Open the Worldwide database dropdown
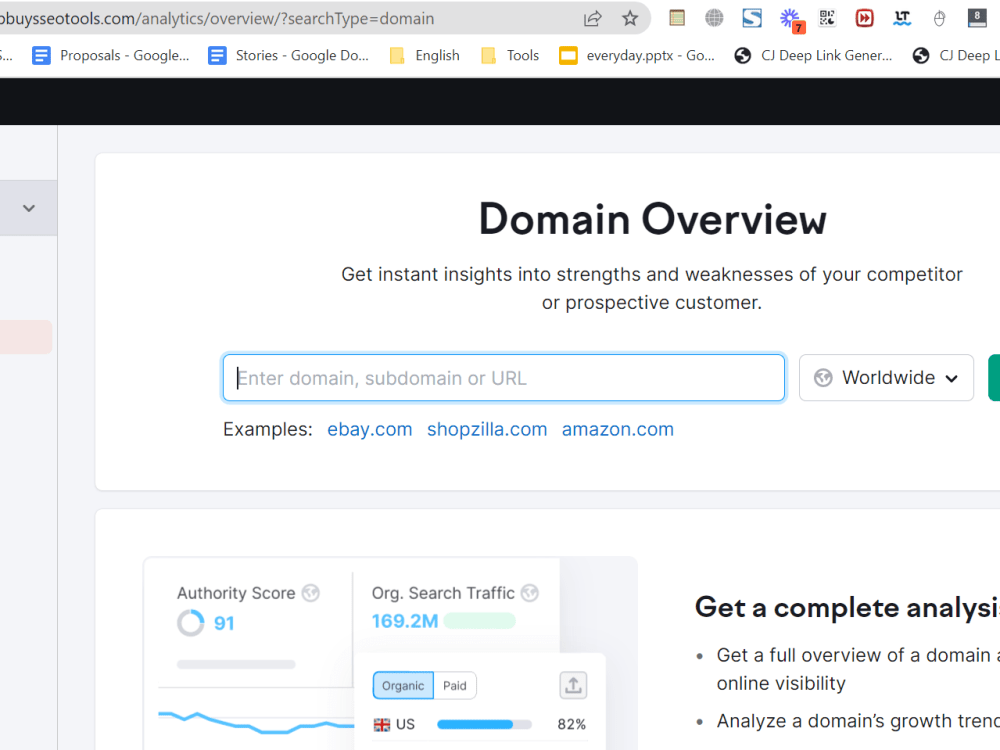Image resolution: width=1000 pixels, height=750 pixels. (x=886, y=378)
